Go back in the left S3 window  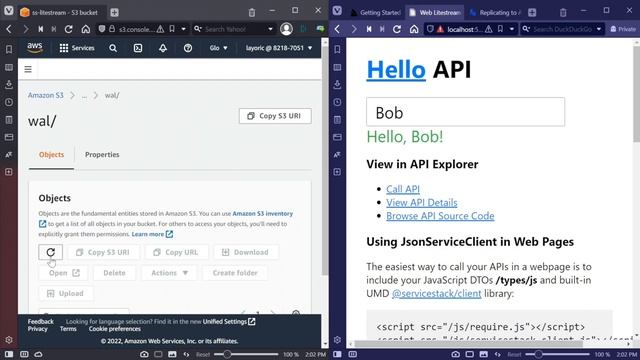(9, 29)
